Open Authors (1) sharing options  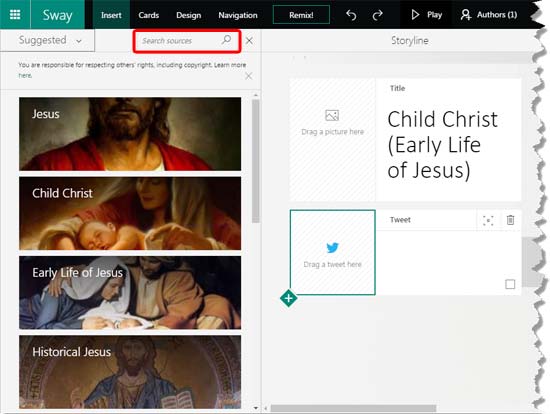[489, 15]
